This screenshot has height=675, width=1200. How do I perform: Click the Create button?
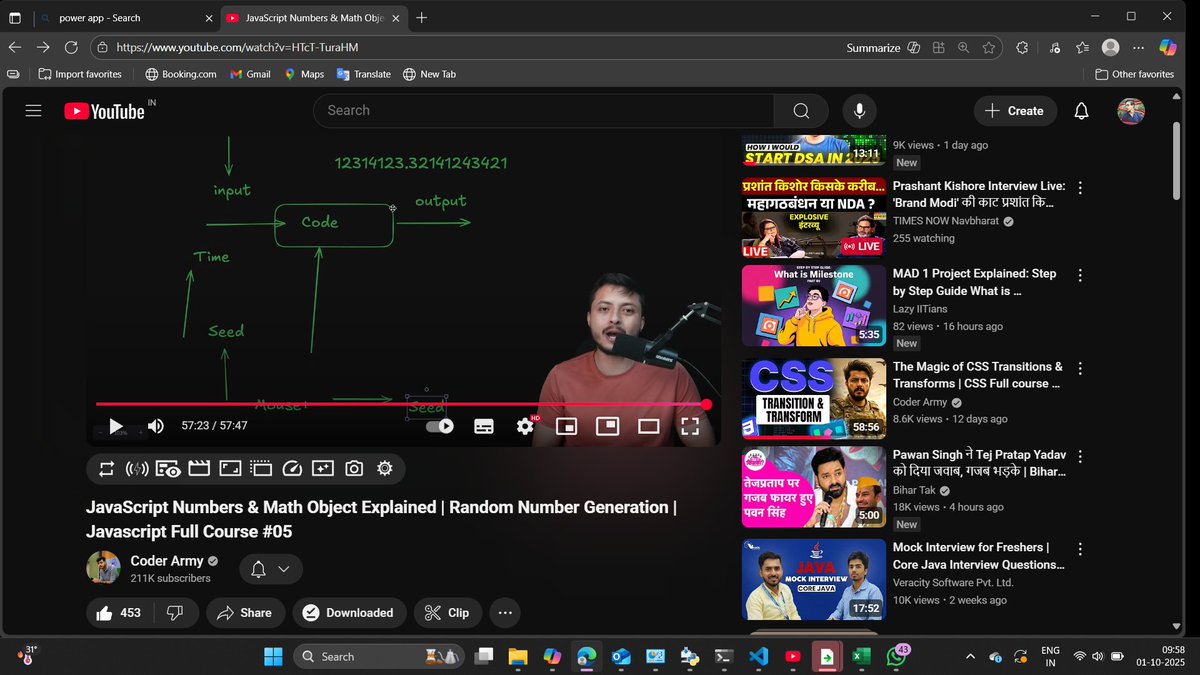[x=1014, y=111]
